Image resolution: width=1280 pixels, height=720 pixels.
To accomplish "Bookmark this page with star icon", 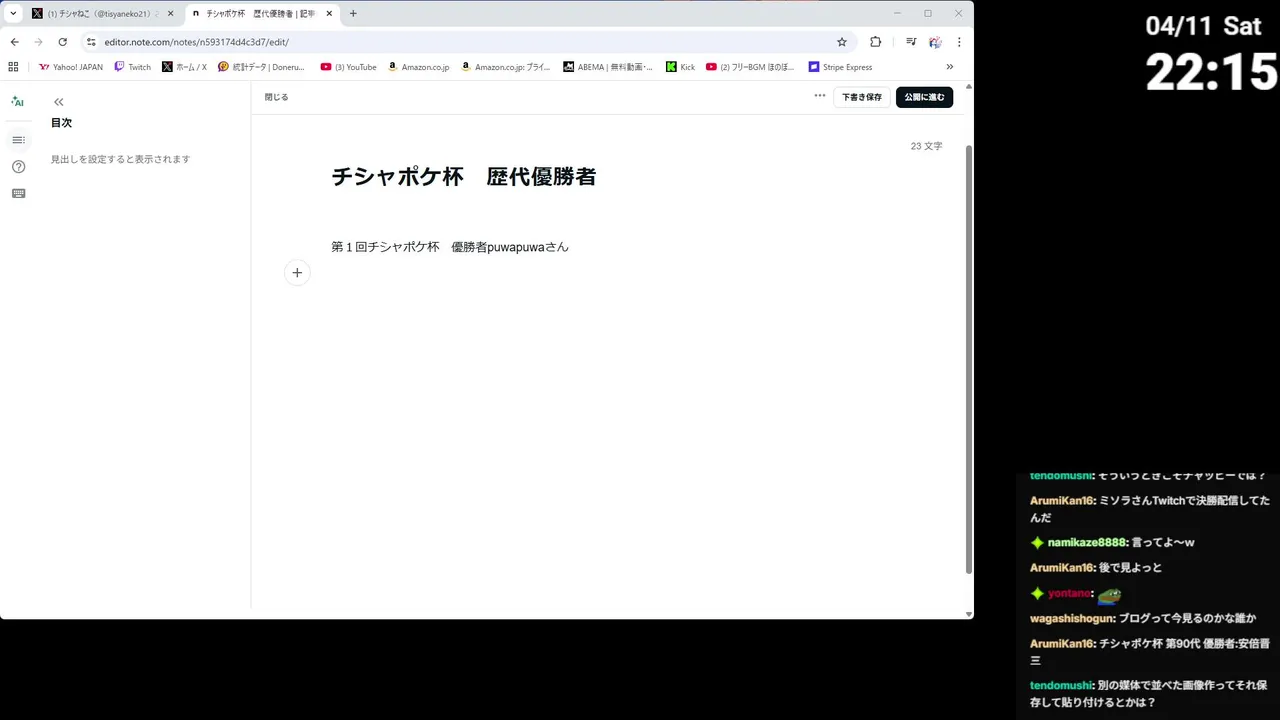I will pos(842,42).
